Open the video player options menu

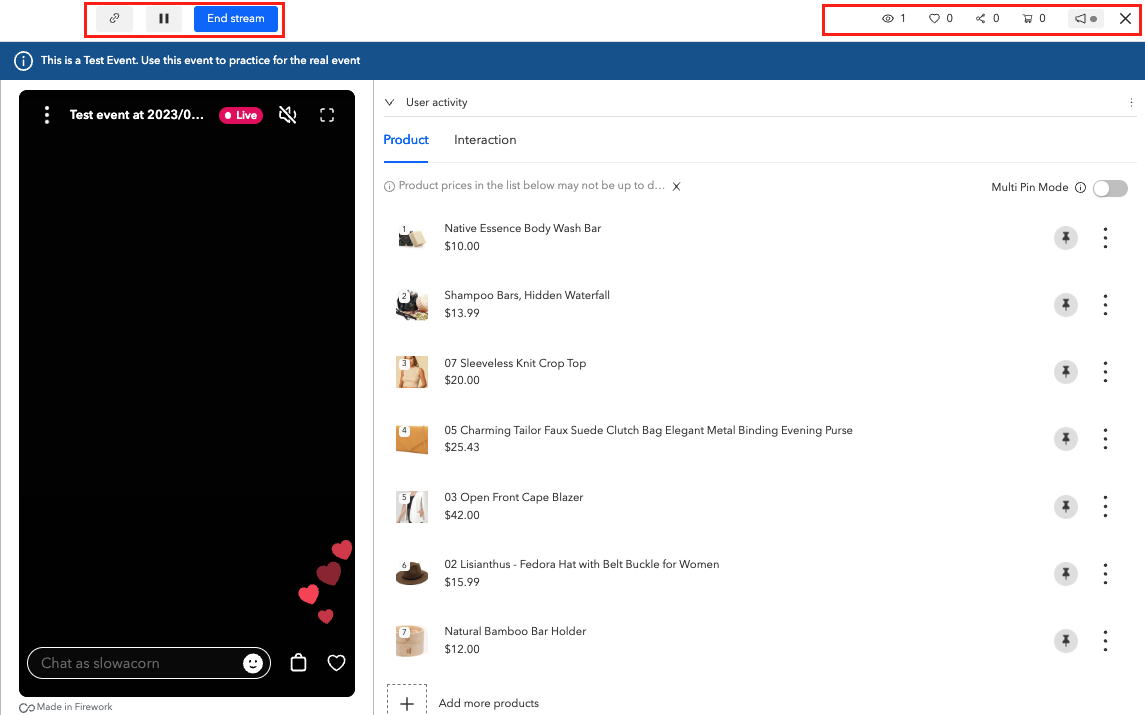(x=46, y=115)
